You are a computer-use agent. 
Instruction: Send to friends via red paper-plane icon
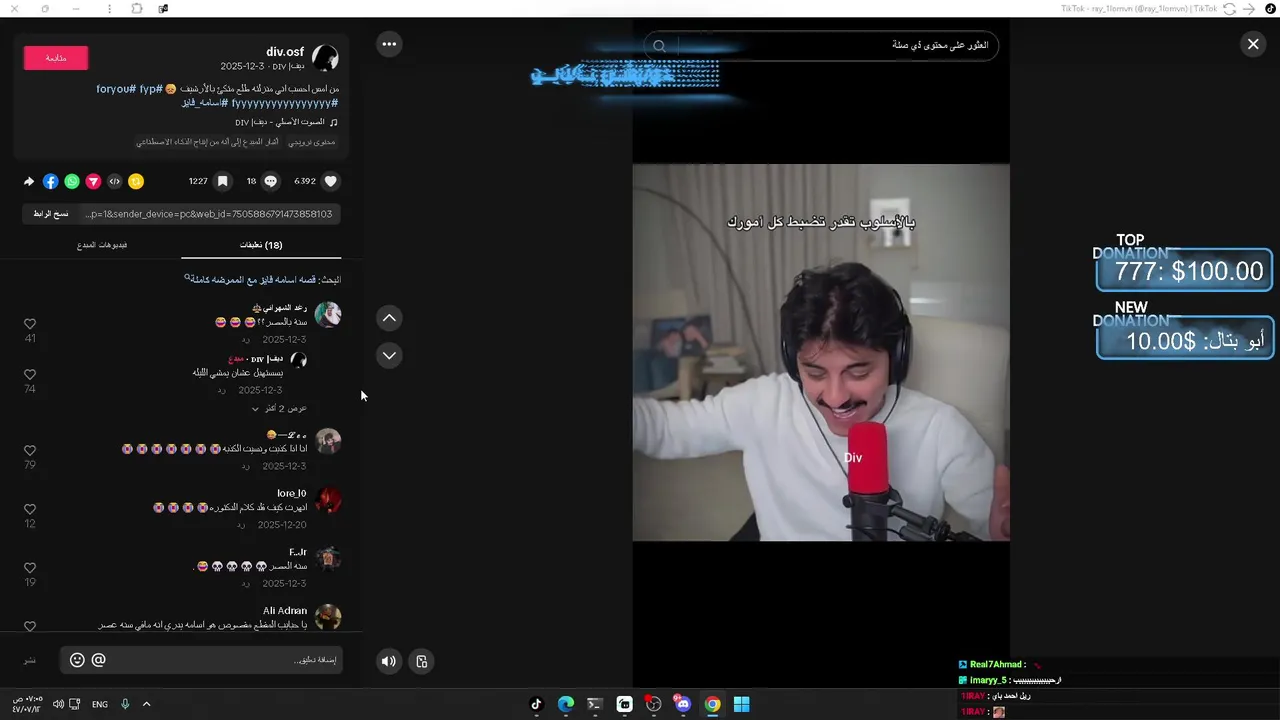tap(93, 181)
